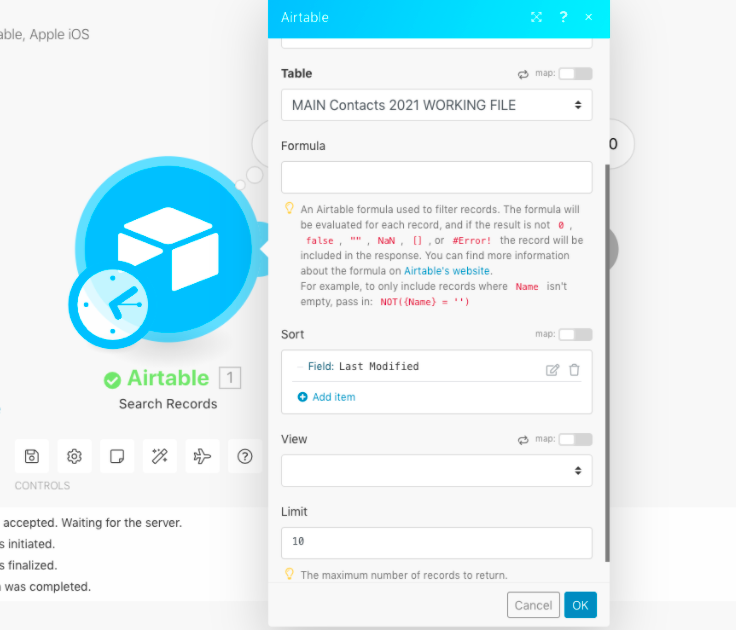Click the Field: Last Modified sort row

[x=437, y=367]
